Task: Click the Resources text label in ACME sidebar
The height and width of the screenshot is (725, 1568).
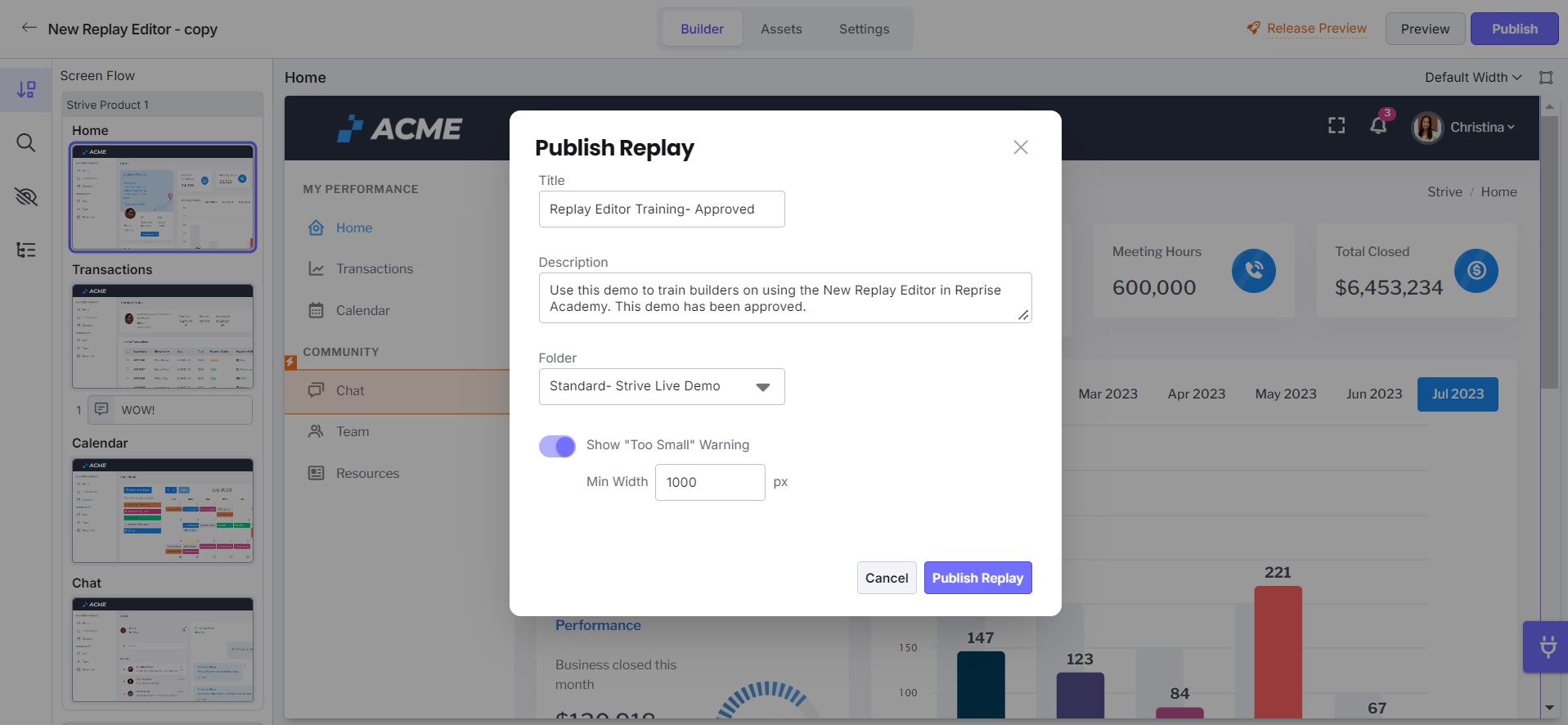Action: (367, 474)
